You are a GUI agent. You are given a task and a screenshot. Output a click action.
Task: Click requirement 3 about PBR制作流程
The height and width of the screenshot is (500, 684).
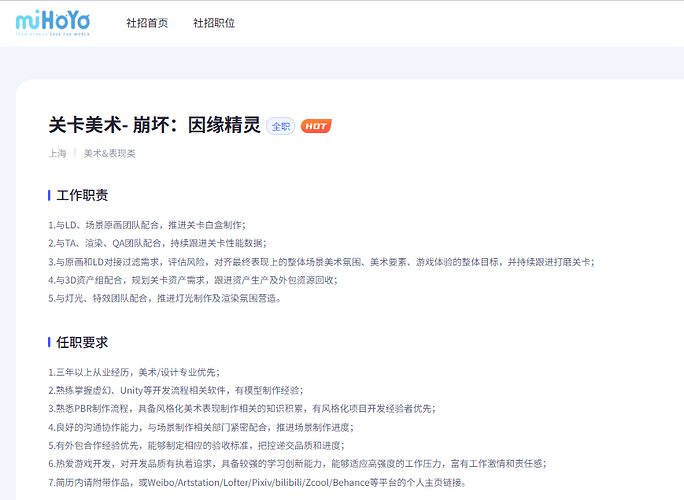click(242, 408)
